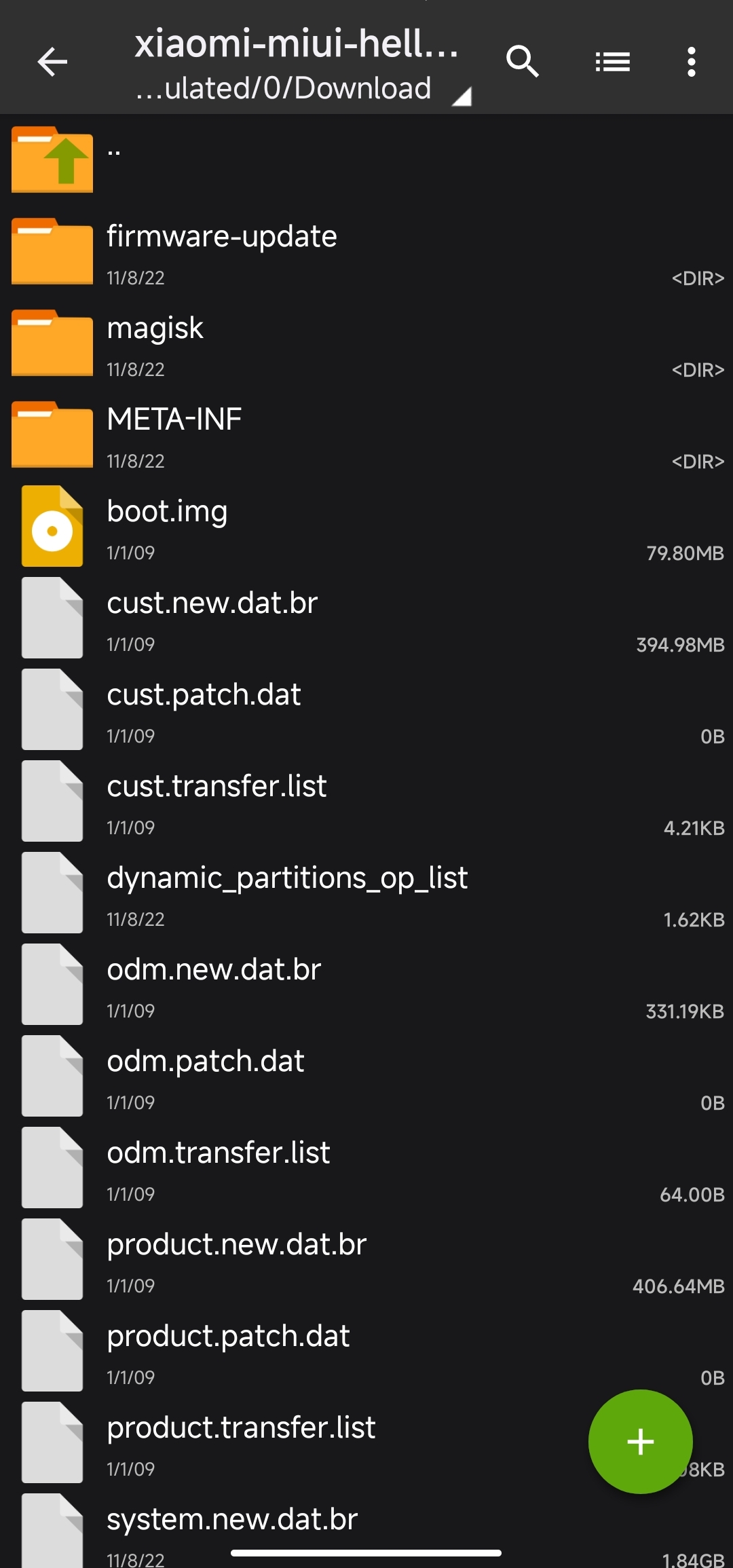Tap the 331.19KB size value

point(685,1011)
